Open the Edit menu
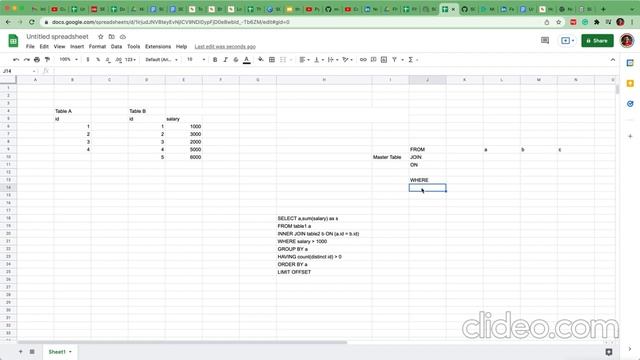This screenshot has width=640, height=360. pos(44,47)
